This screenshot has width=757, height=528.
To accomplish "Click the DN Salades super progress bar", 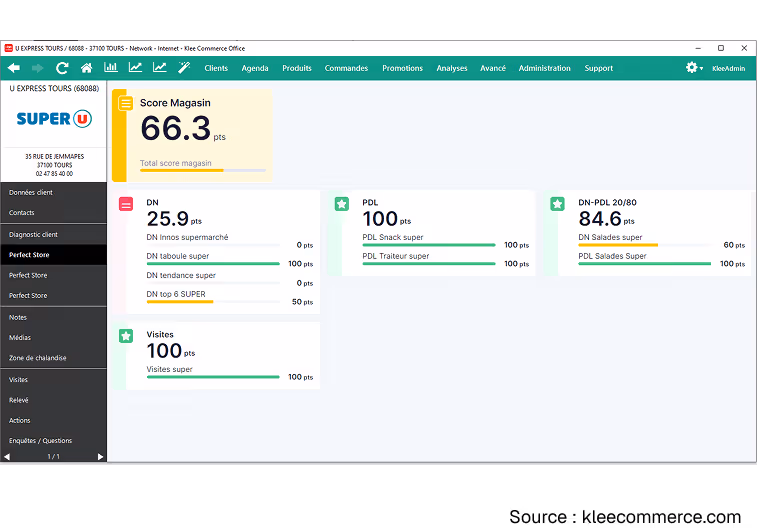I will point(645,245).
